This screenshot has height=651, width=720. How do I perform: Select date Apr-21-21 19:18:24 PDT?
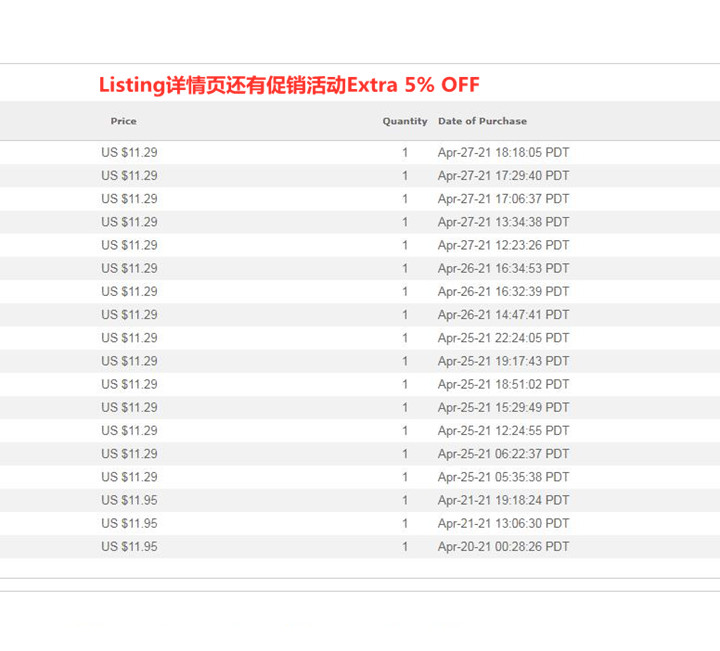[503, 500]
